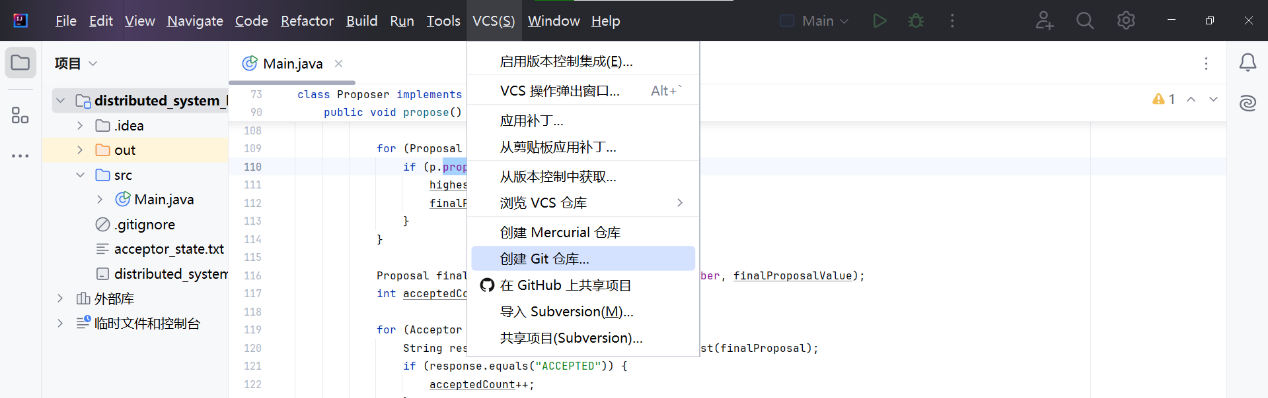Open the 浏览 VCS 仓库 submenu
This screenshot has width=1268, height=398.
[x=583, y=202]
